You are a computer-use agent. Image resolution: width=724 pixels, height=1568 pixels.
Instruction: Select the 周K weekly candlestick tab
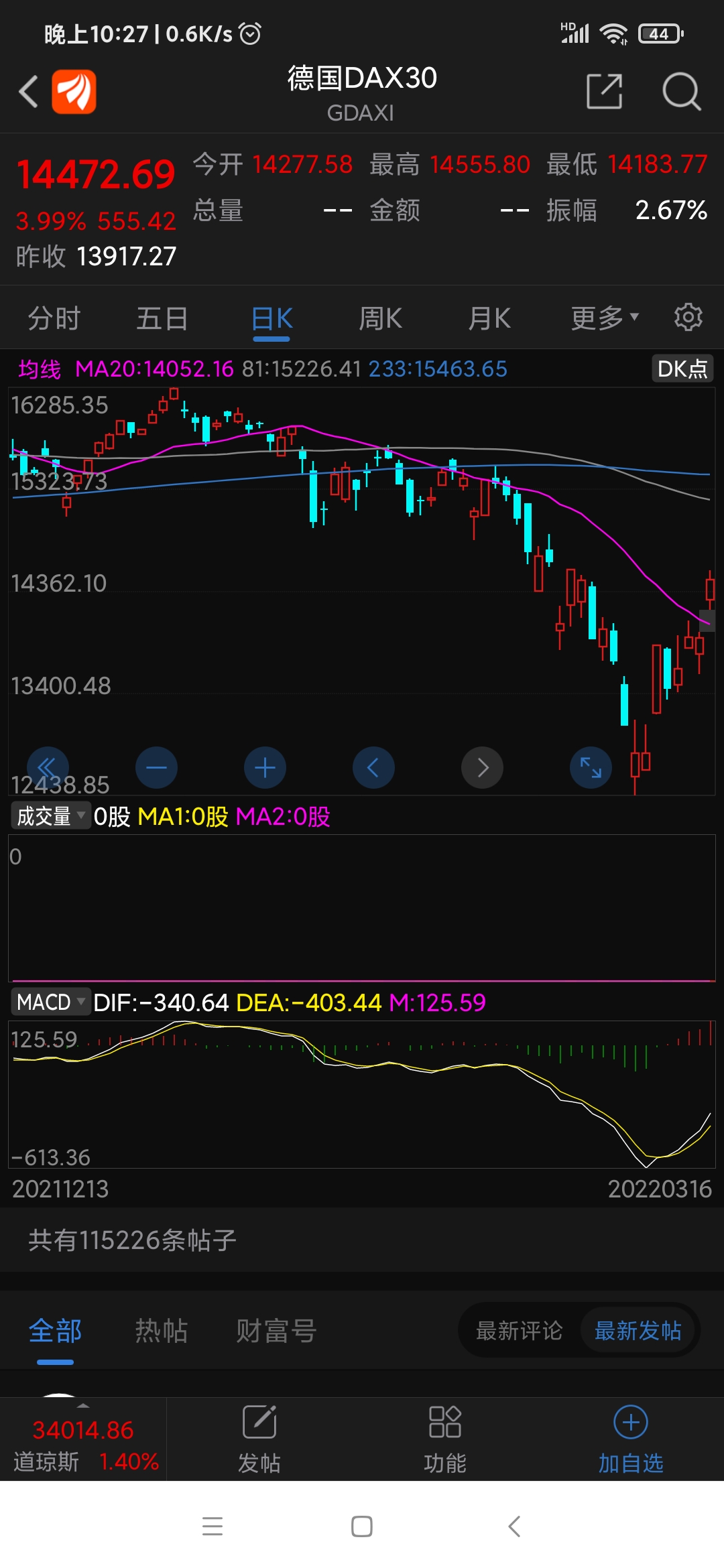380,318
